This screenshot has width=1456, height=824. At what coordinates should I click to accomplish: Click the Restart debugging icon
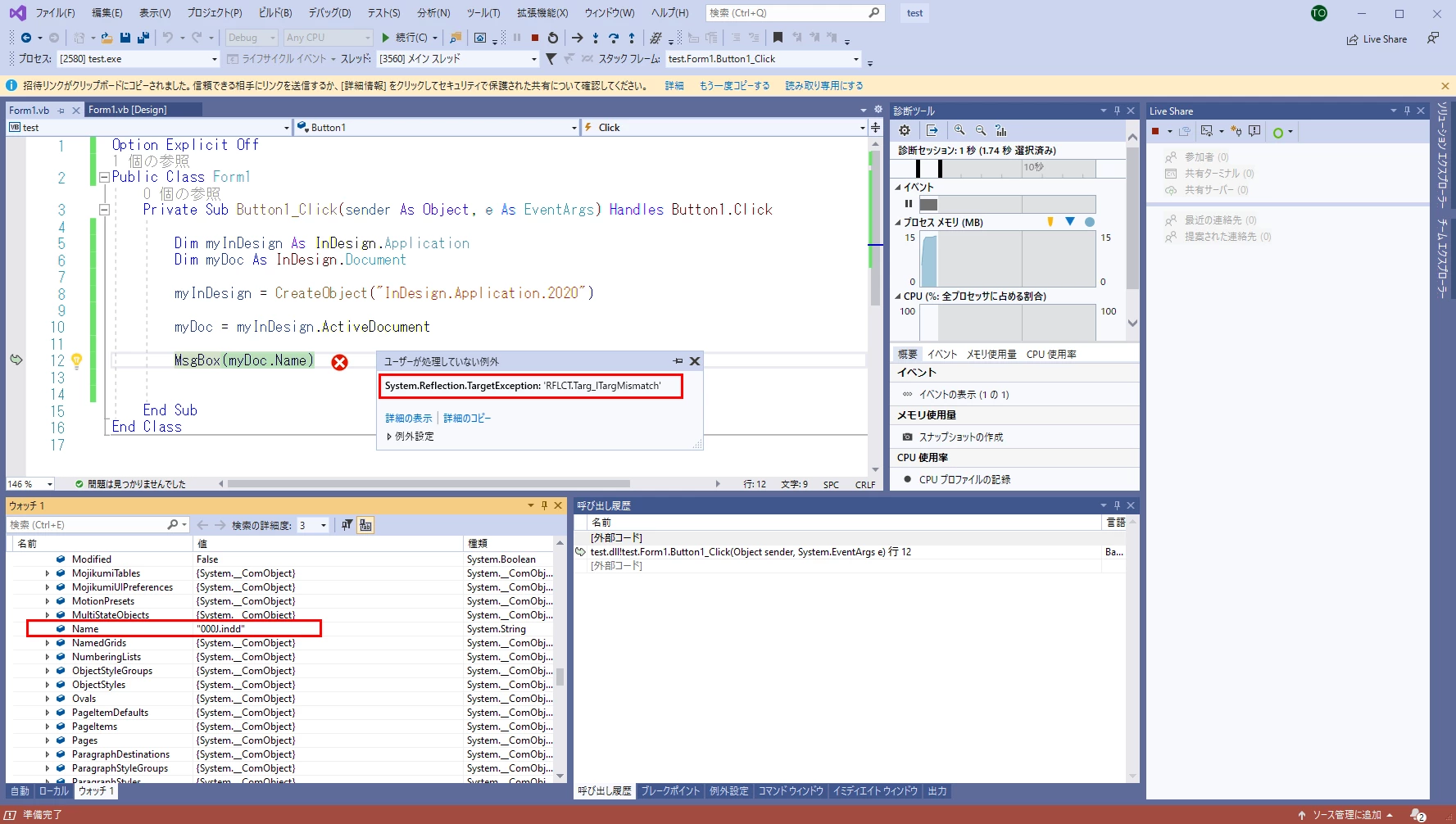point(553,38)
